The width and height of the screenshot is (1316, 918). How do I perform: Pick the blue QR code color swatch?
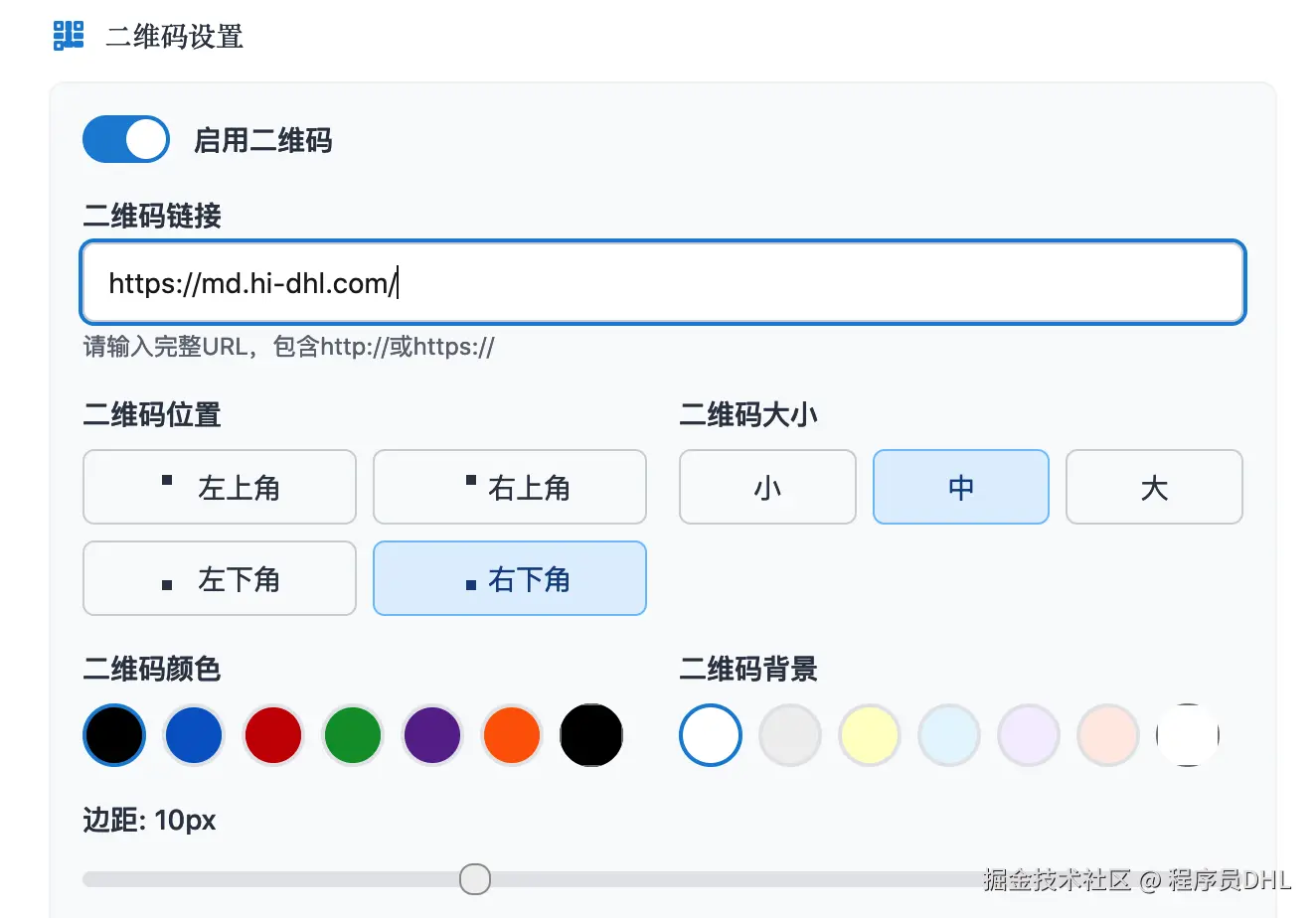[194, 735]
